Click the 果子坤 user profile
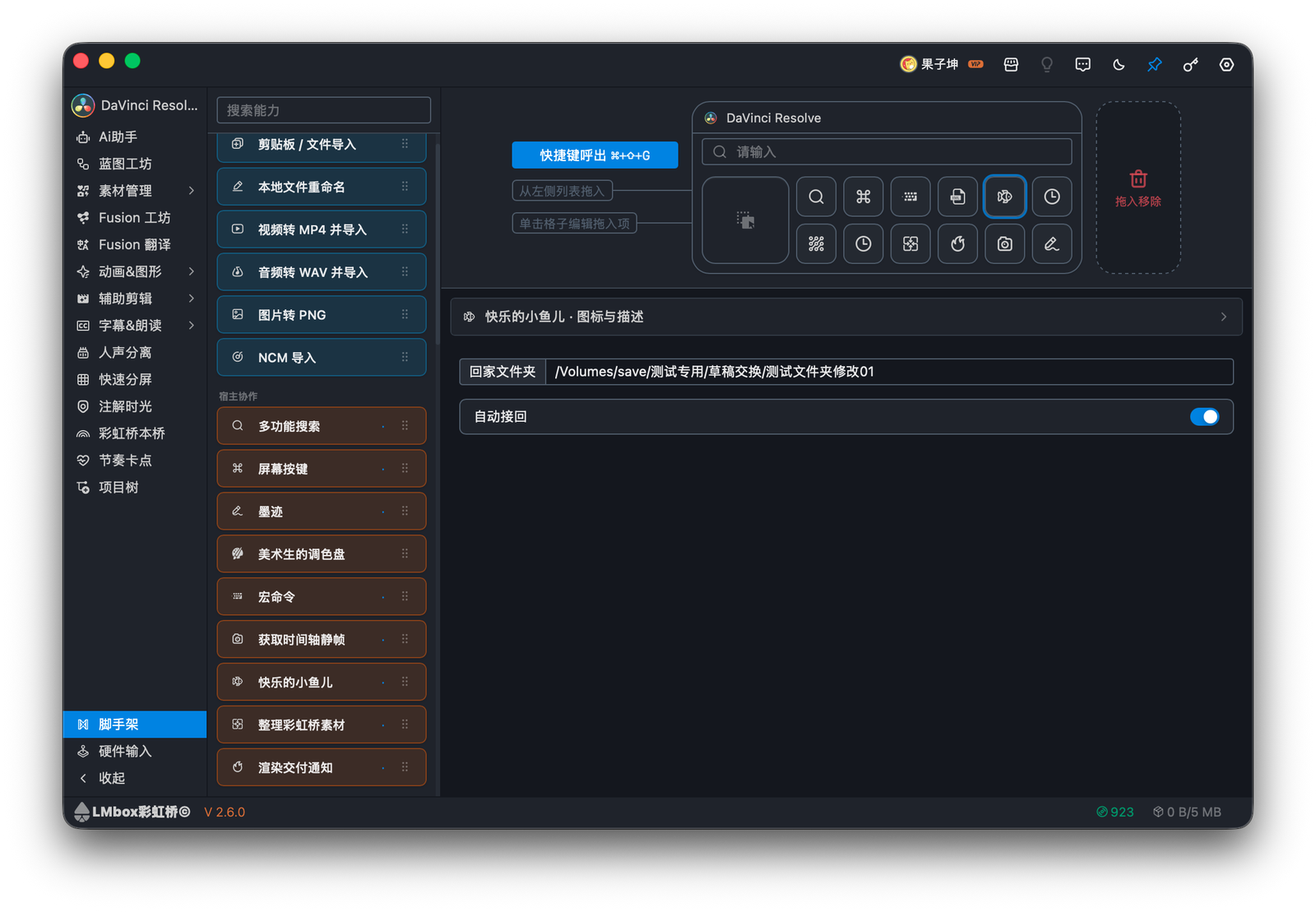The width and height of the screenshot is (1316, 912). click(x=941, y=64)
